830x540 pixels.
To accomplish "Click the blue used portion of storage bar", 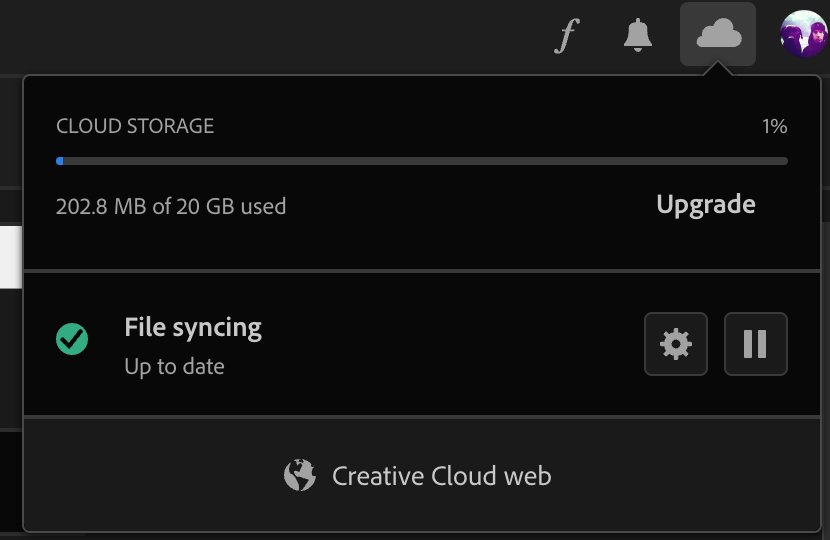I will coord(60,160).
